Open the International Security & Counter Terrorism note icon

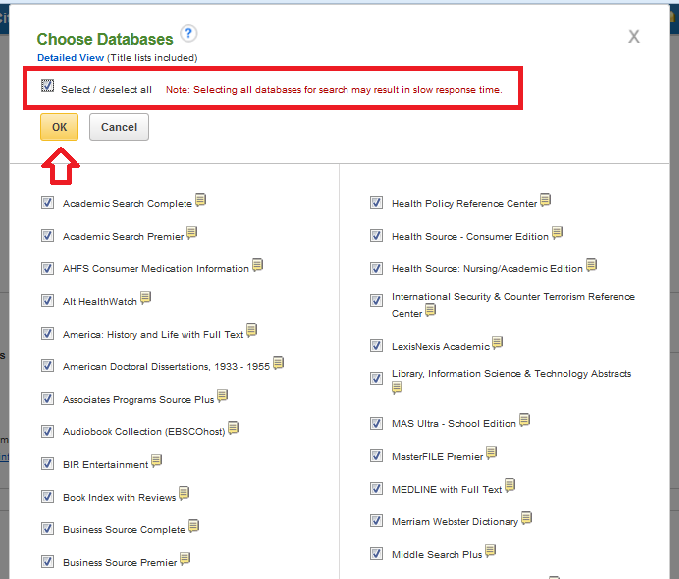coord(430,310)
